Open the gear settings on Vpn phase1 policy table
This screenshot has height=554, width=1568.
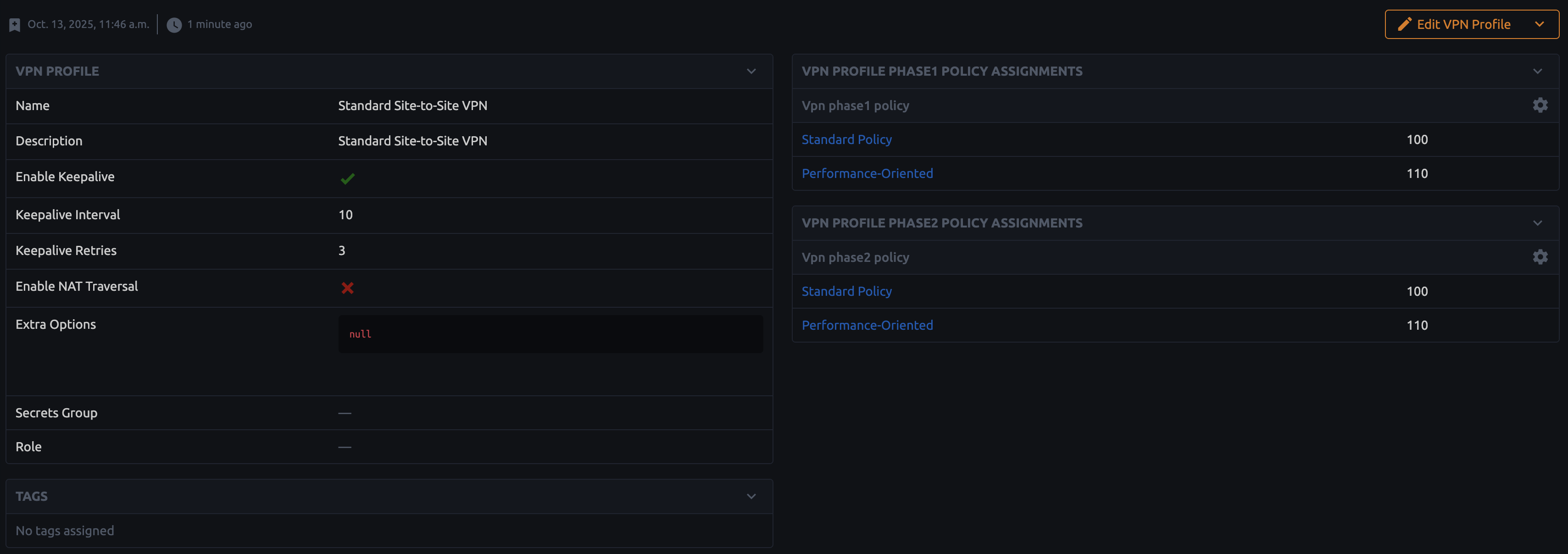(1540, 105)
